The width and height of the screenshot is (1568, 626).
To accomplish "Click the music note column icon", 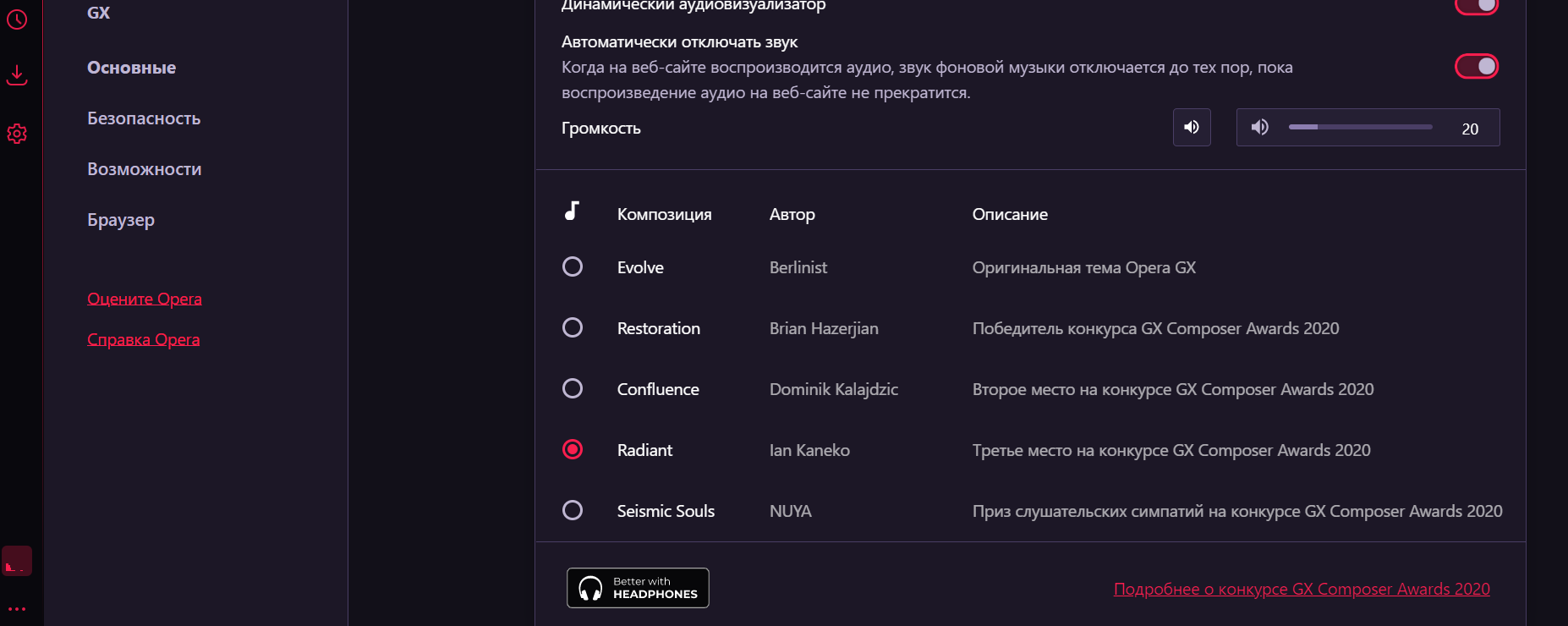I will pyautogui.click(x=573, y=211).
